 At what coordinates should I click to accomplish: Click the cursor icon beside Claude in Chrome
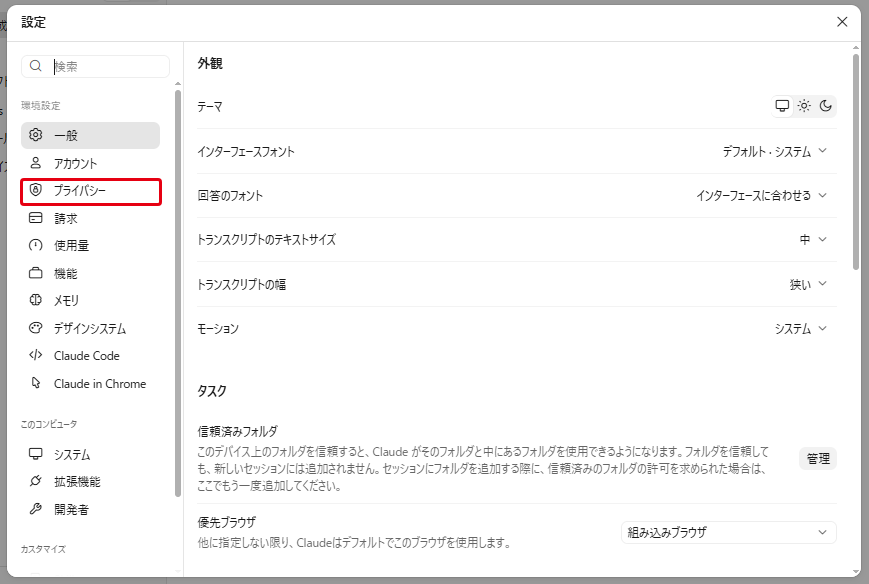(35, 383)
